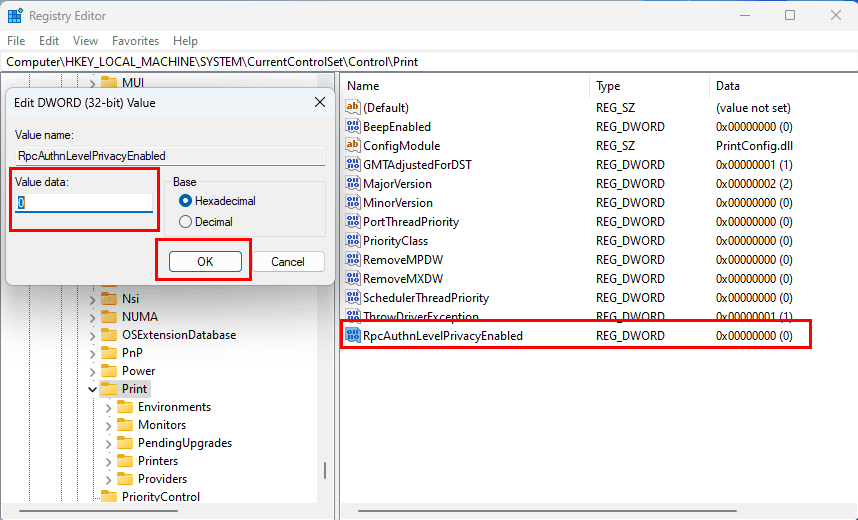
Task: Click the Monitors folder icon
Action: [125, 425]
